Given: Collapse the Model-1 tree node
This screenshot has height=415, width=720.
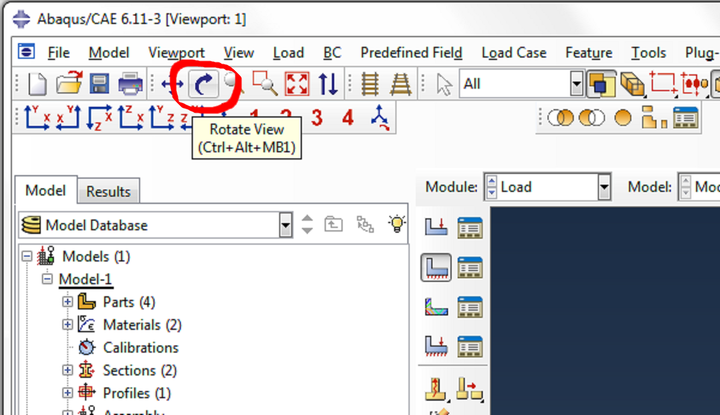Looking at the screenshot, I should [47, 279].
